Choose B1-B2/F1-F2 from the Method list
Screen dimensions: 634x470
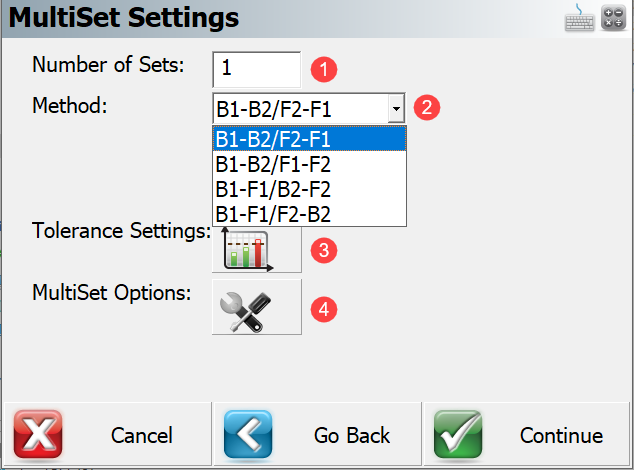pos(309,164)
